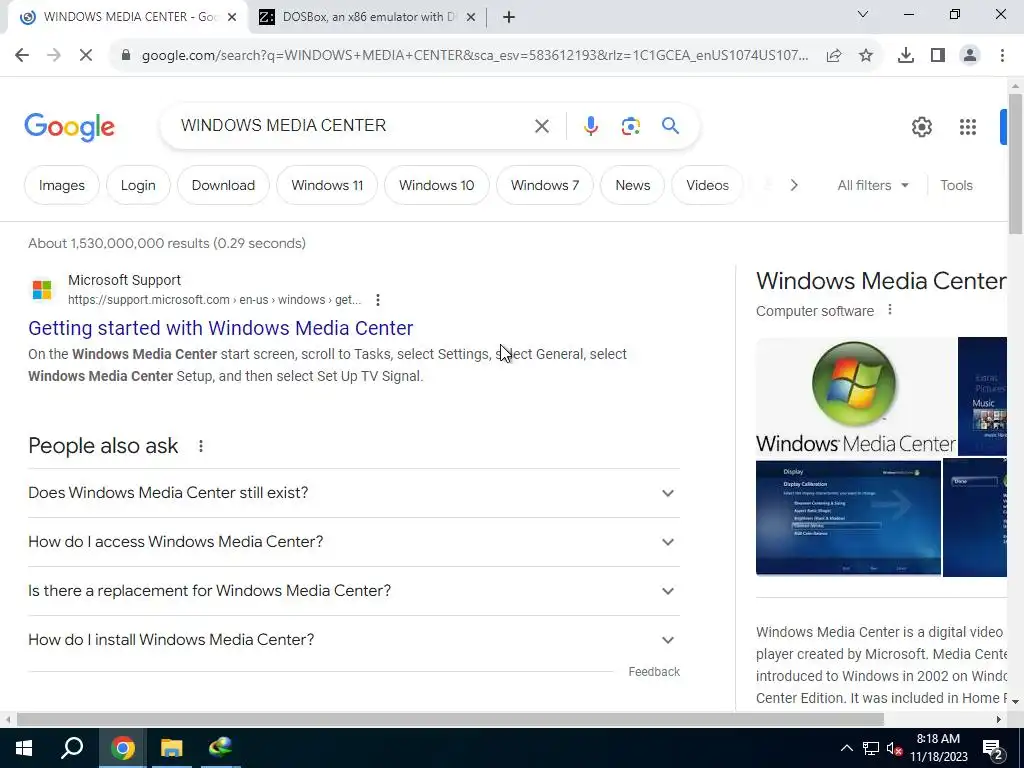Select the Windows 7 filter chip
The height and width of the screenshot is (768, 1024).
point(545,185)
